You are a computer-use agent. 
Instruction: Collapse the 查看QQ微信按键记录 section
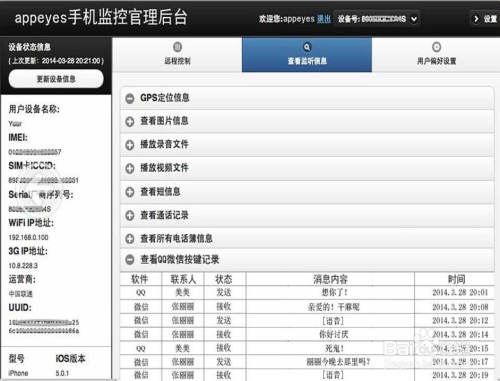pyautogui.click(x=307, y=259)
